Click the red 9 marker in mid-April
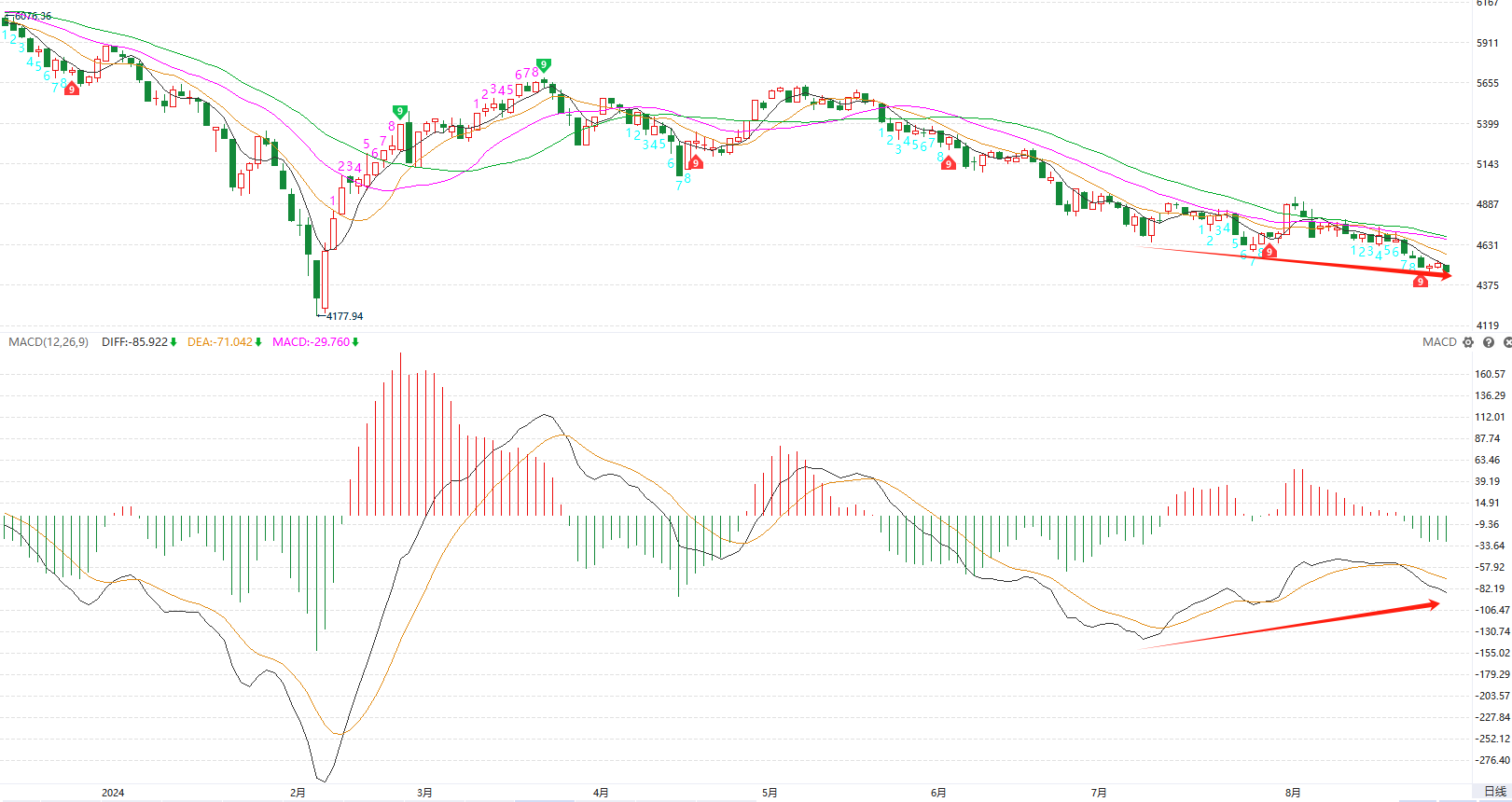The image size is (1512, 802). point(695,163)
